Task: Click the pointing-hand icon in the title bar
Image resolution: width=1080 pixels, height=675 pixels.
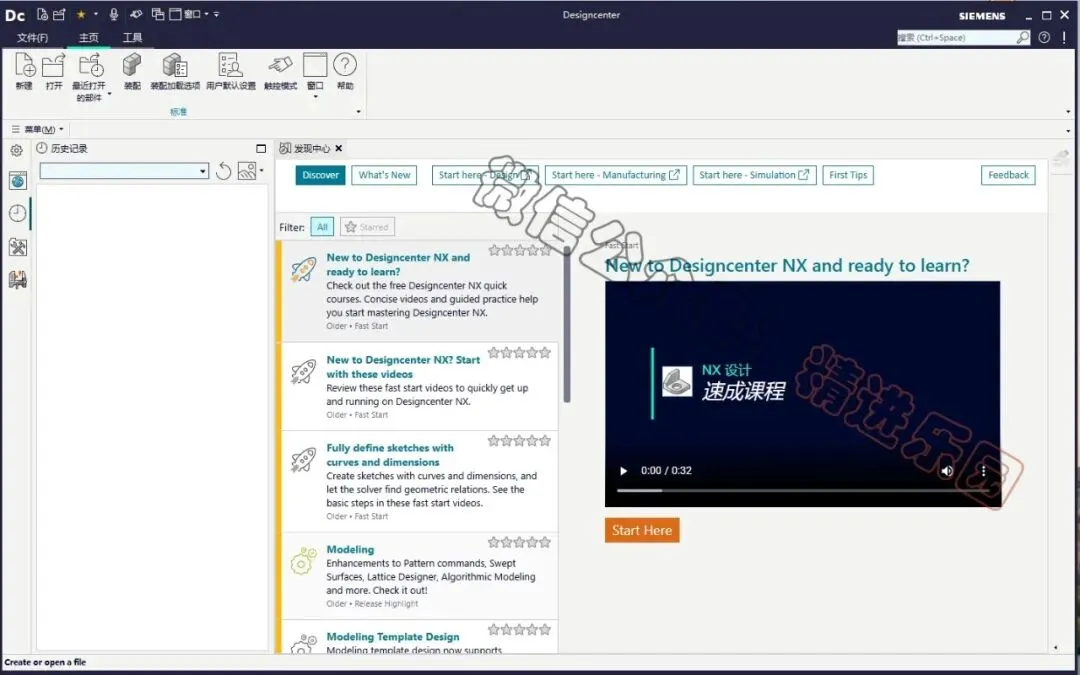Action: click(x=136, y=14)
